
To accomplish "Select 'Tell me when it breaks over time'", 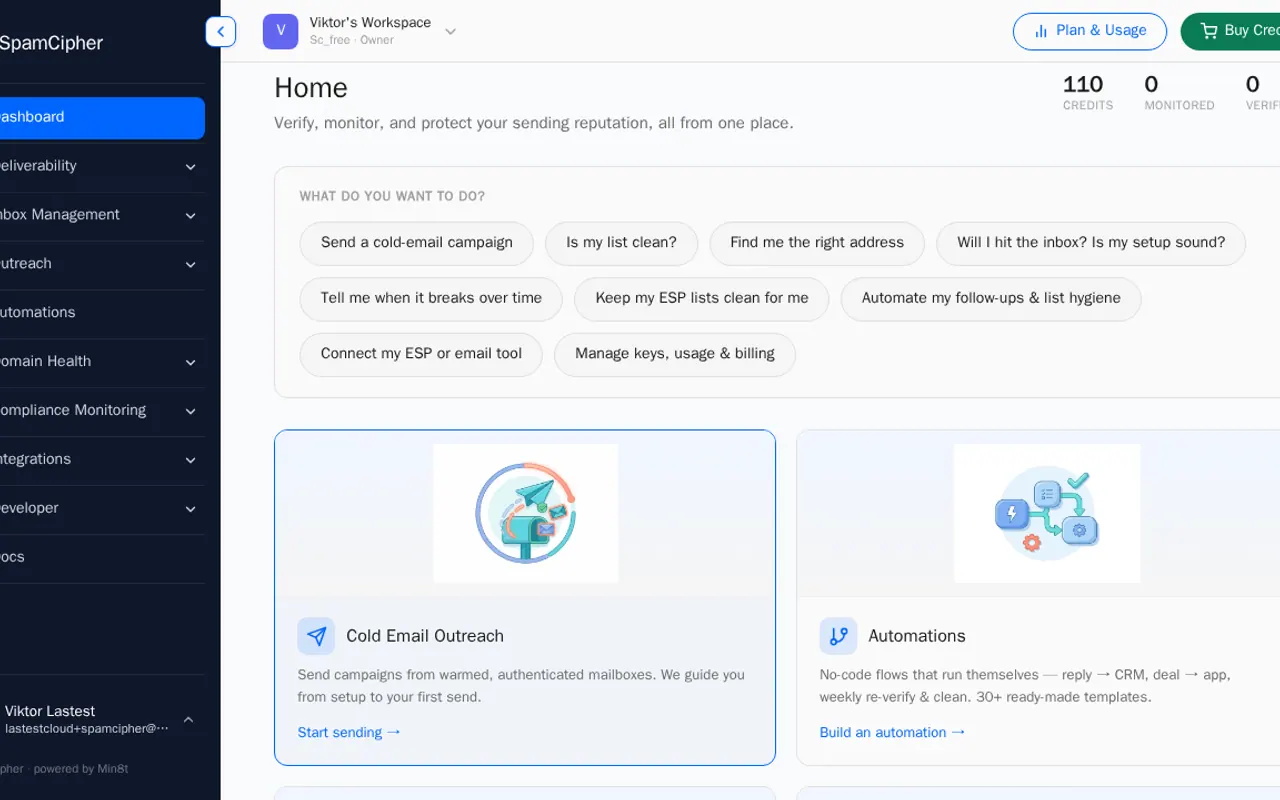I will pyautogui.click(x=431, y=299).
